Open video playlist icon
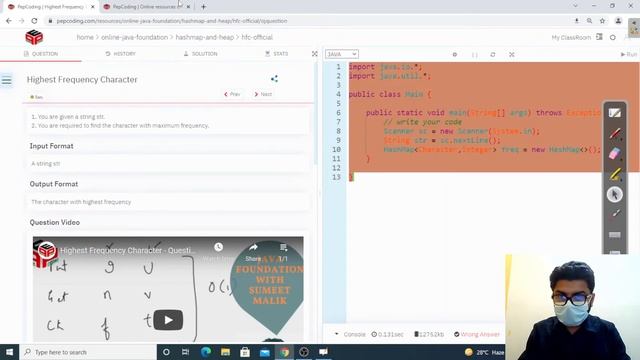Image resolution: width=640 pixels, height=360 pixels. coord(284,247)
